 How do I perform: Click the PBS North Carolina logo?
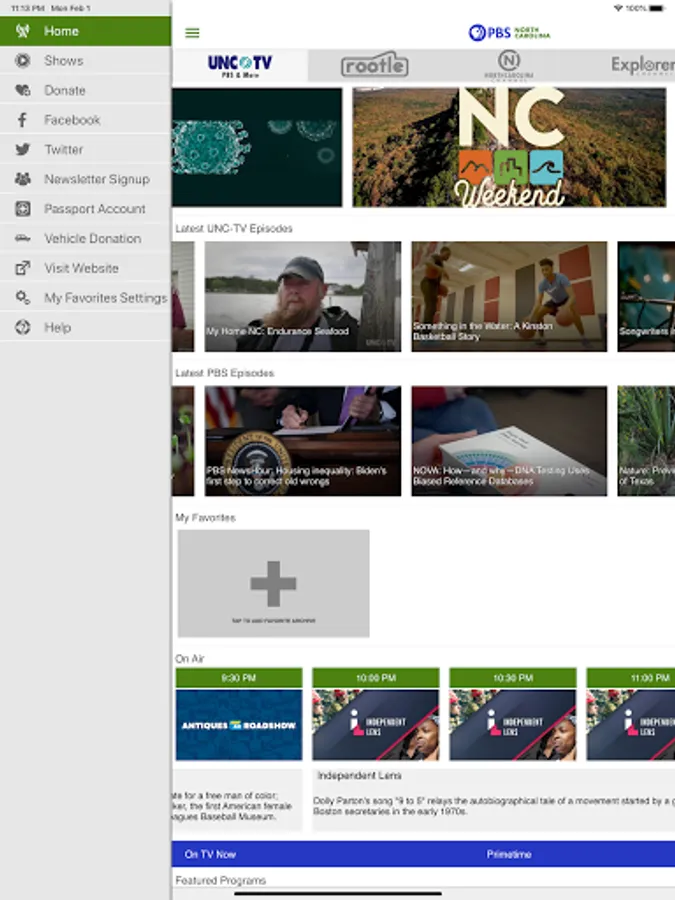(x=509, y=33)
